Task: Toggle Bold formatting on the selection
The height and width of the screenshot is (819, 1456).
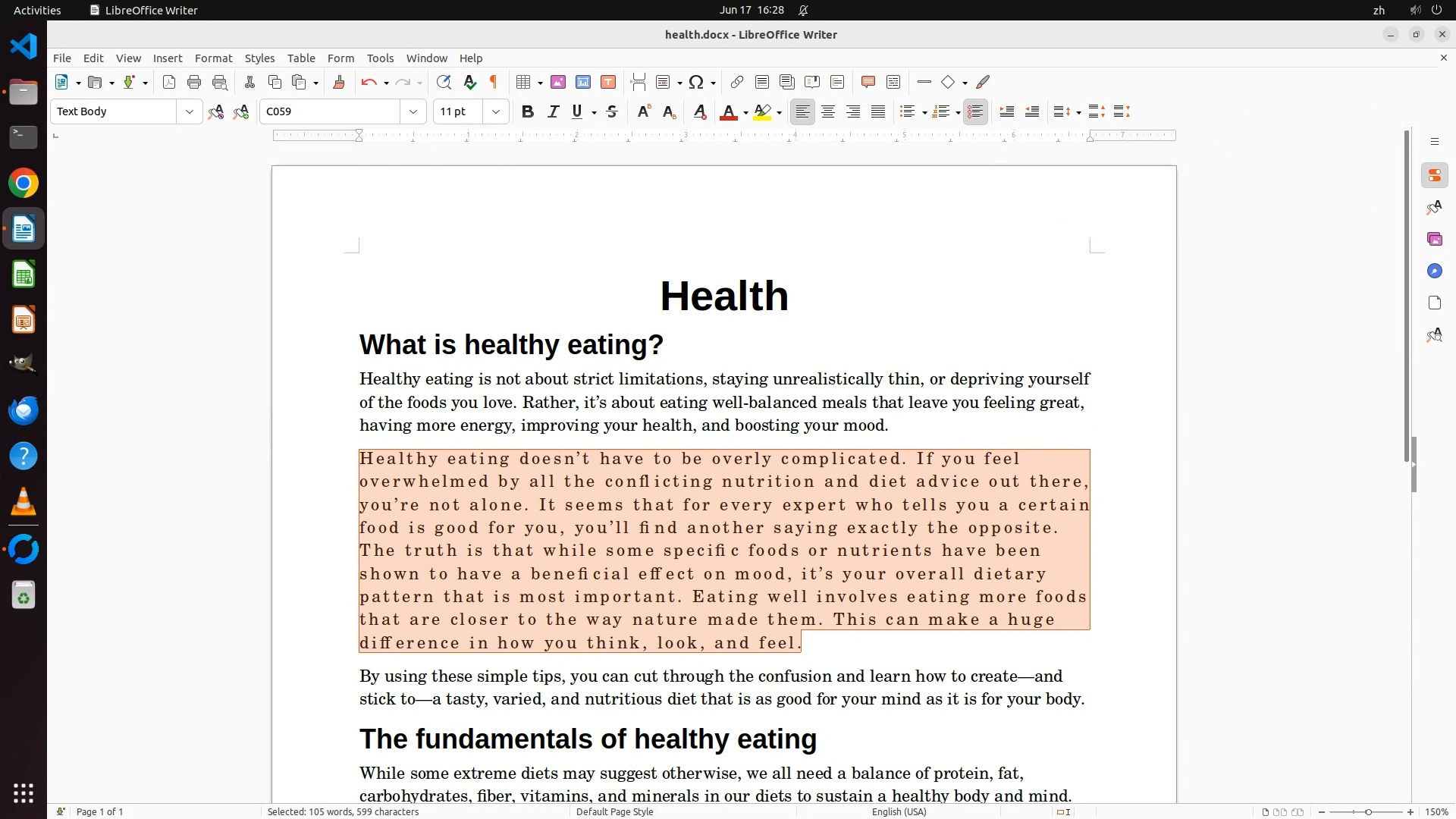Action: [528, 111]
